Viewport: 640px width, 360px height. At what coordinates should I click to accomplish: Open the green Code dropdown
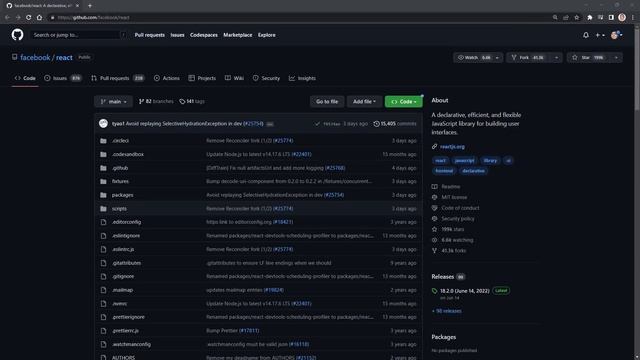(404, 101)
